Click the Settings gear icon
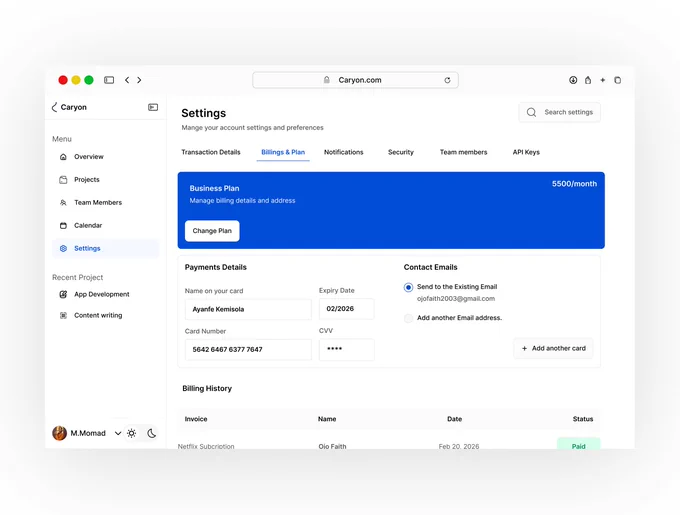Screen dimensions: 680x515 pyautogui.click(x=63, y=248)
